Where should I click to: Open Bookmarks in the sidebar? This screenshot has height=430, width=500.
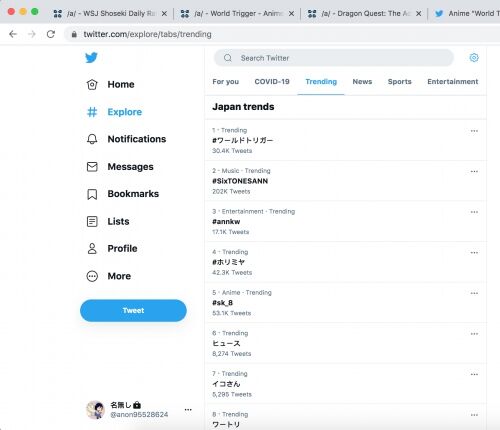click(x=123, y=194)
